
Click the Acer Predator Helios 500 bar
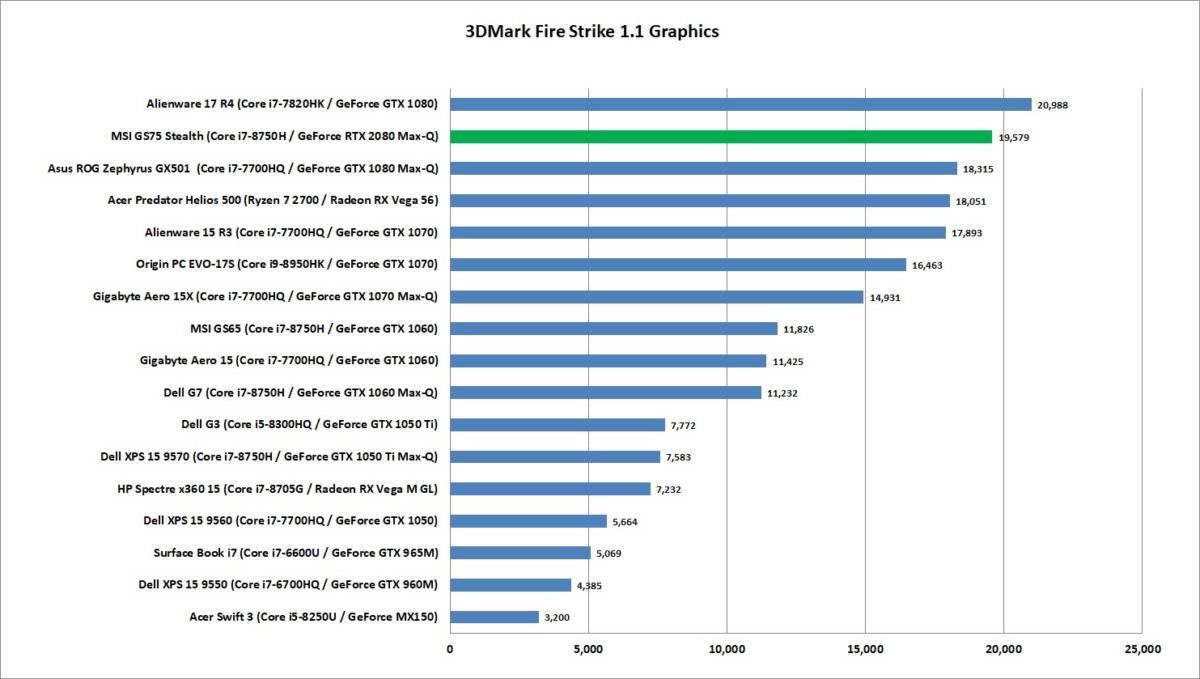[700, 200]
